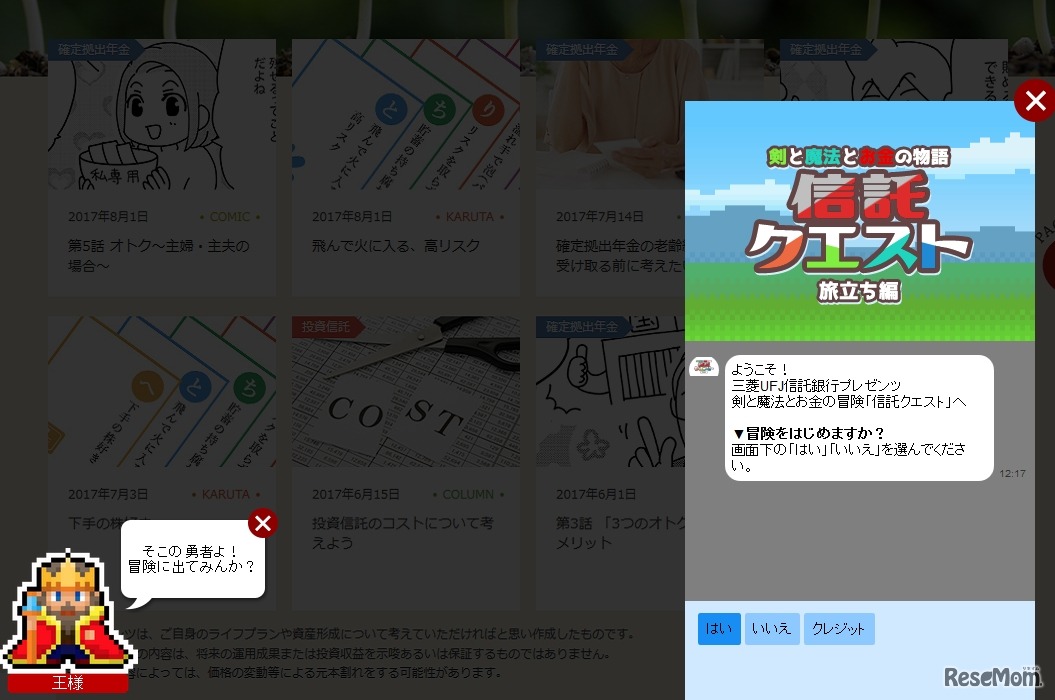The image size is (1055, 700).
Task: Close the 信託クエスト chat window
Action: [x=1035, y=100]
